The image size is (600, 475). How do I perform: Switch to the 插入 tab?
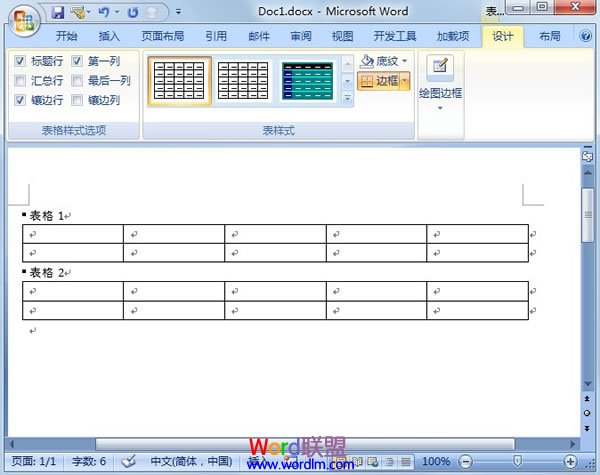pyautogui.click(x=109, y=36)
